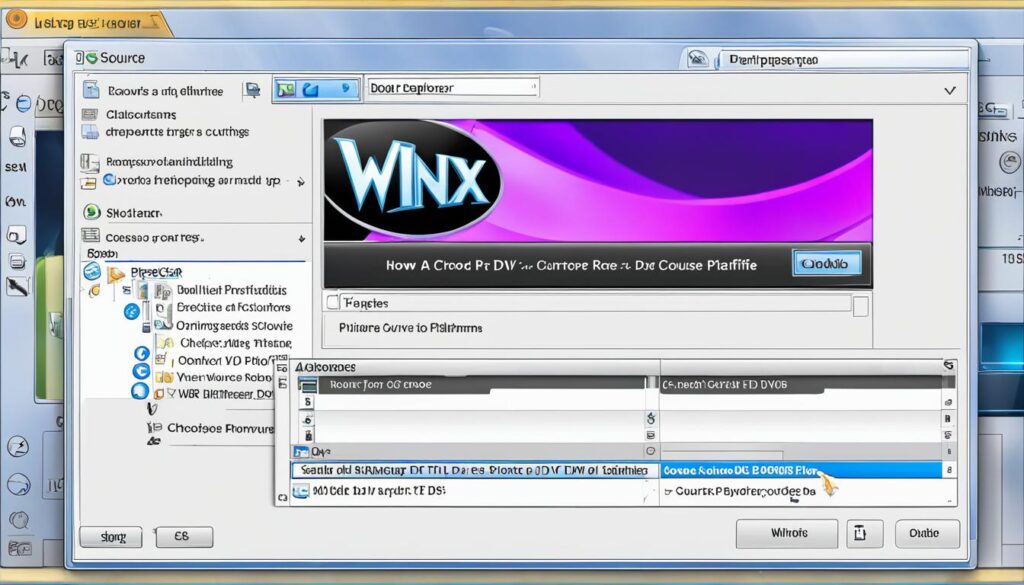Screen dimensions: 1024x585
Task: Click the blue circle icon atop the background sidebar
Action: click(24, 103)
